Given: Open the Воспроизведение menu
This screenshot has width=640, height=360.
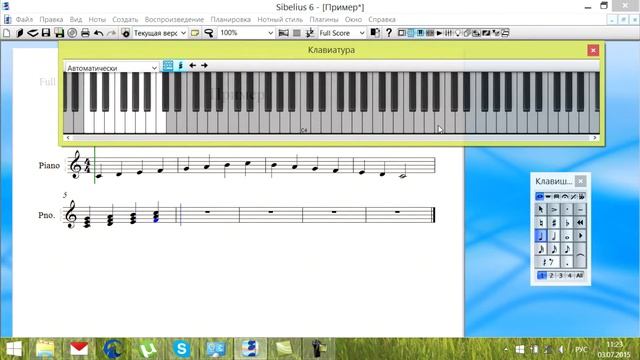Looking at the screenshot, I should [174, 19].
